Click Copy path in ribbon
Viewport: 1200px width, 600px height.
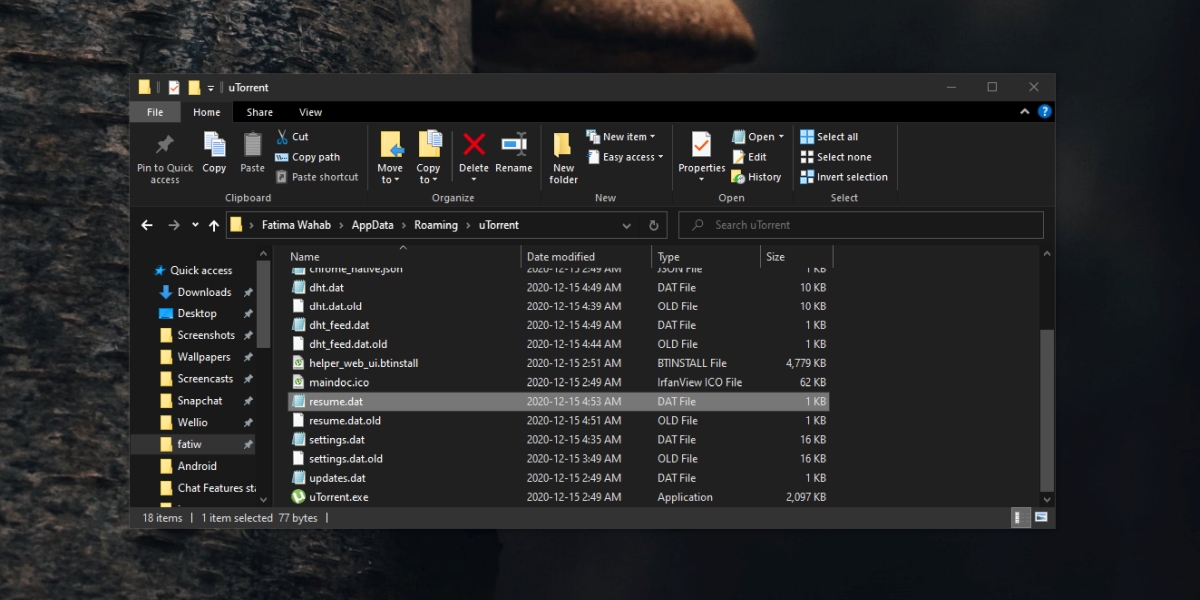click(308, 157)
